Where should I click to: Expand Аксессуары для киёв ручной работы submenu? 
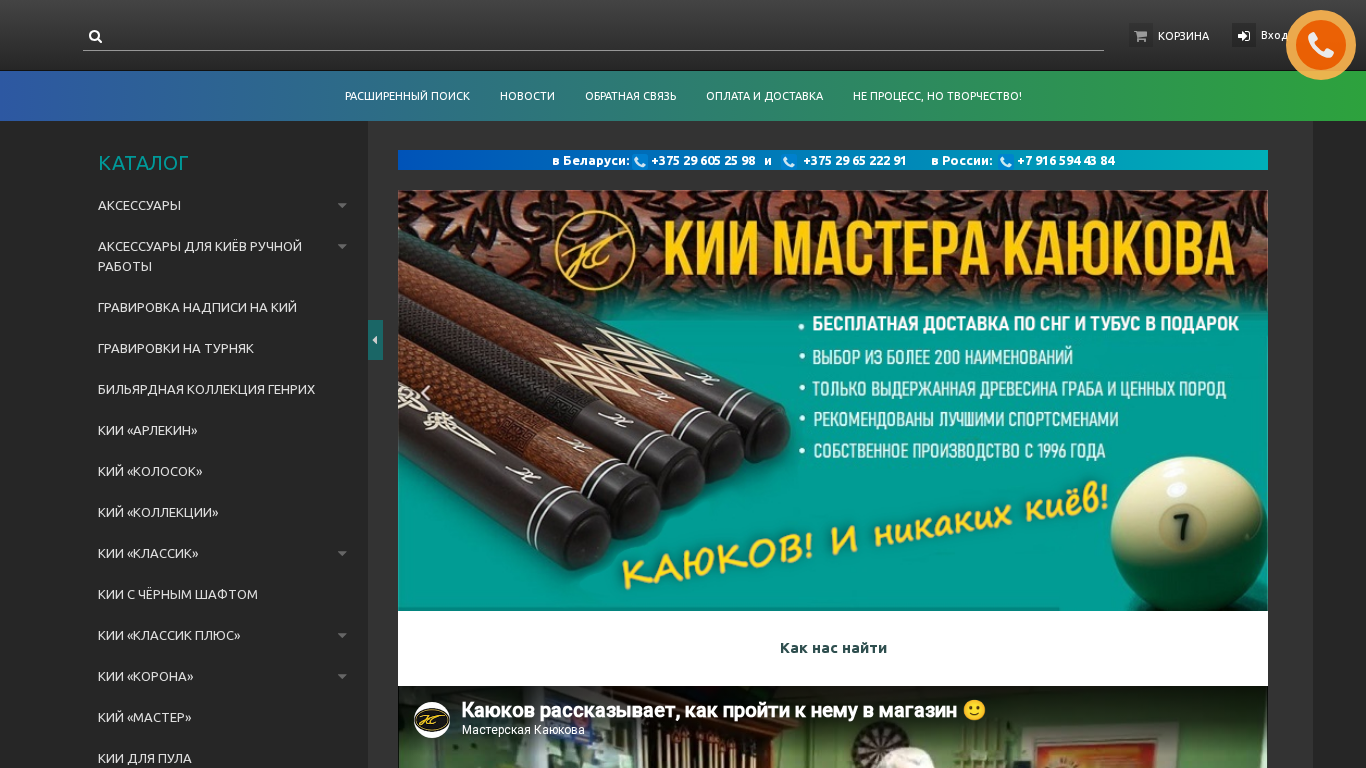tap(342, 247)
